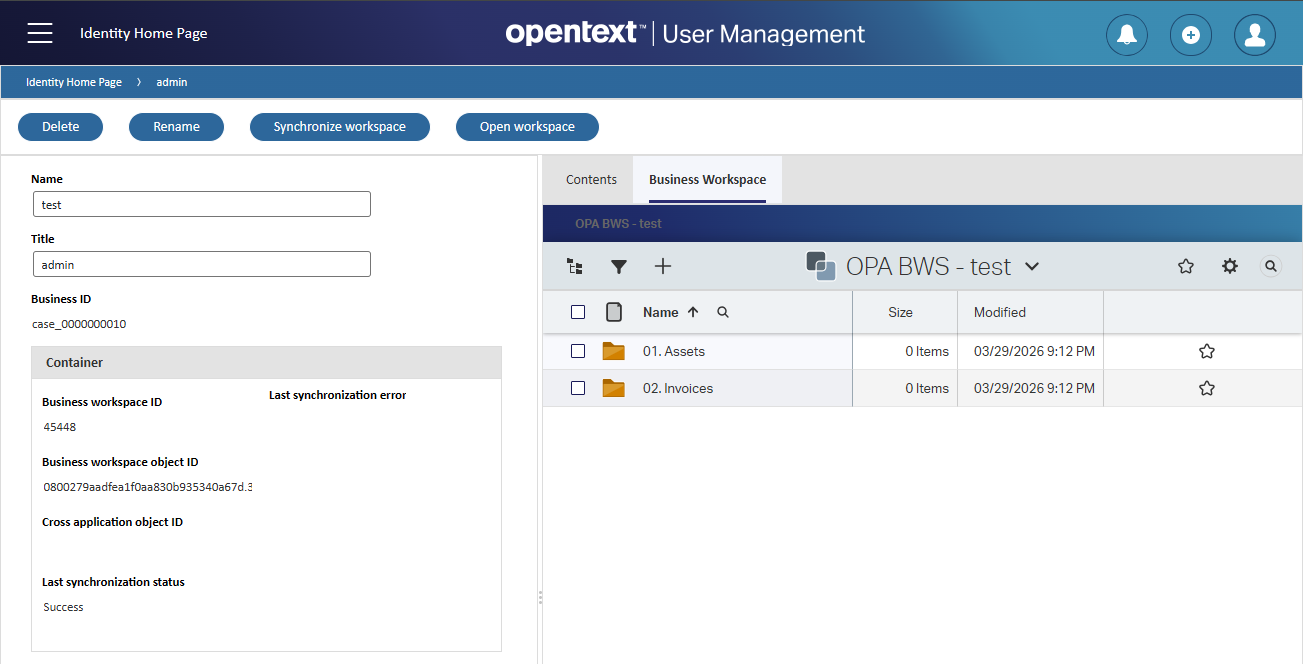Screen dimensions: 1303x664
Task: Click the Name column header
Action: (x=661, y=312)
